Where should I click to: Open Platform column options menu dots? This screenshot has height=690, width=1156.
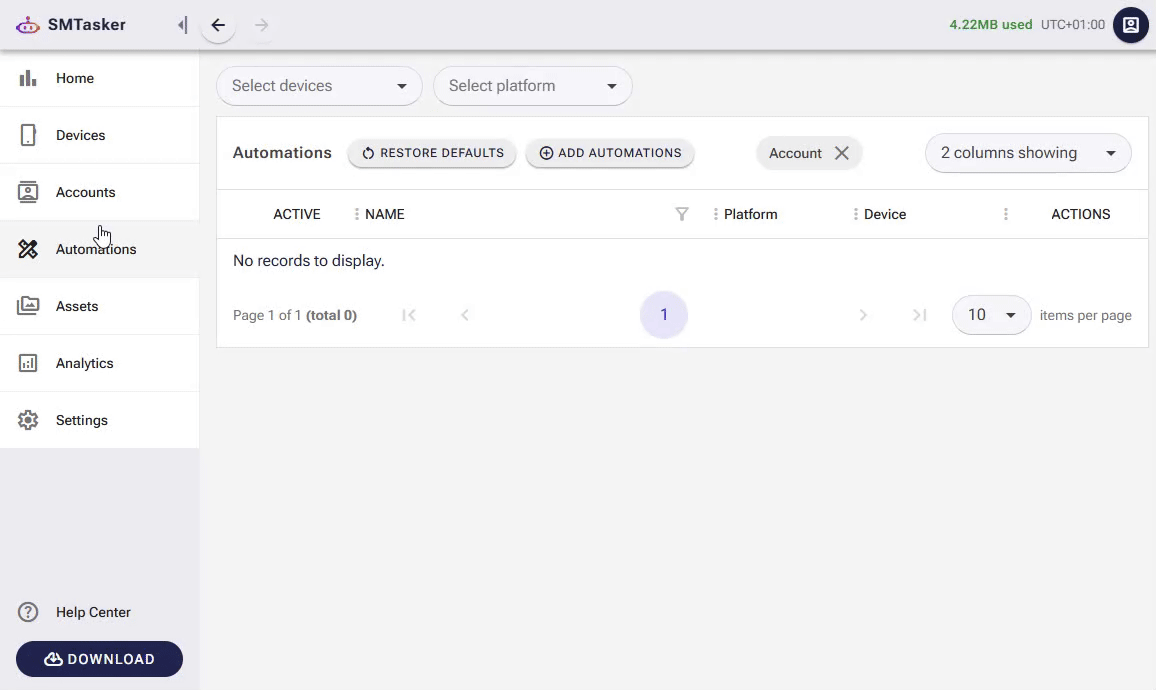tap(715, 214)
